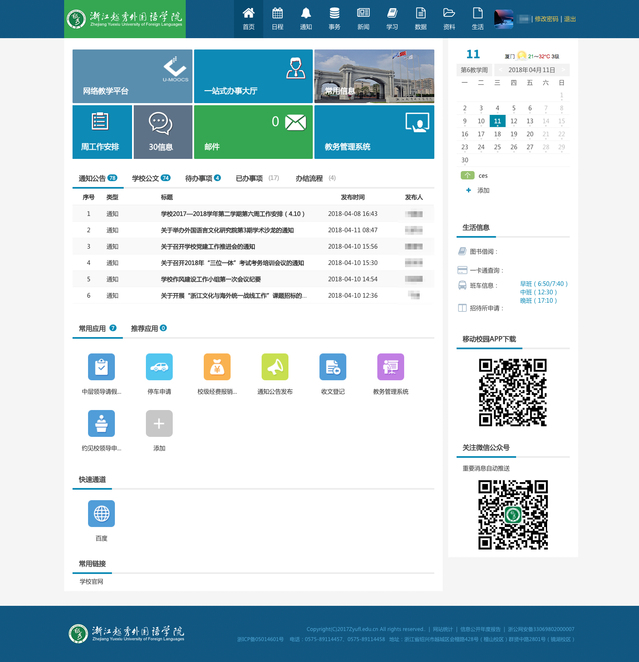Select April 18 in the calendar

coord(497,133)
